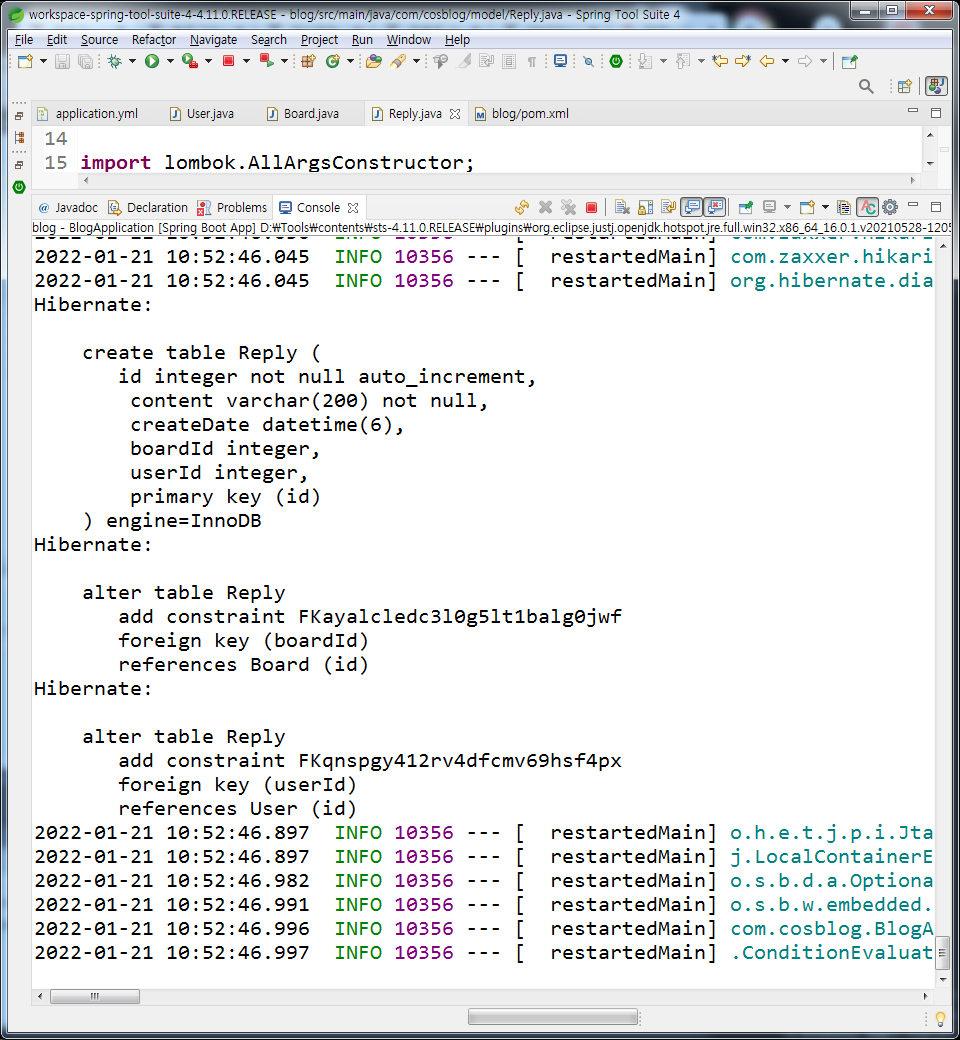Open the Navigate menu

[213, 40]
